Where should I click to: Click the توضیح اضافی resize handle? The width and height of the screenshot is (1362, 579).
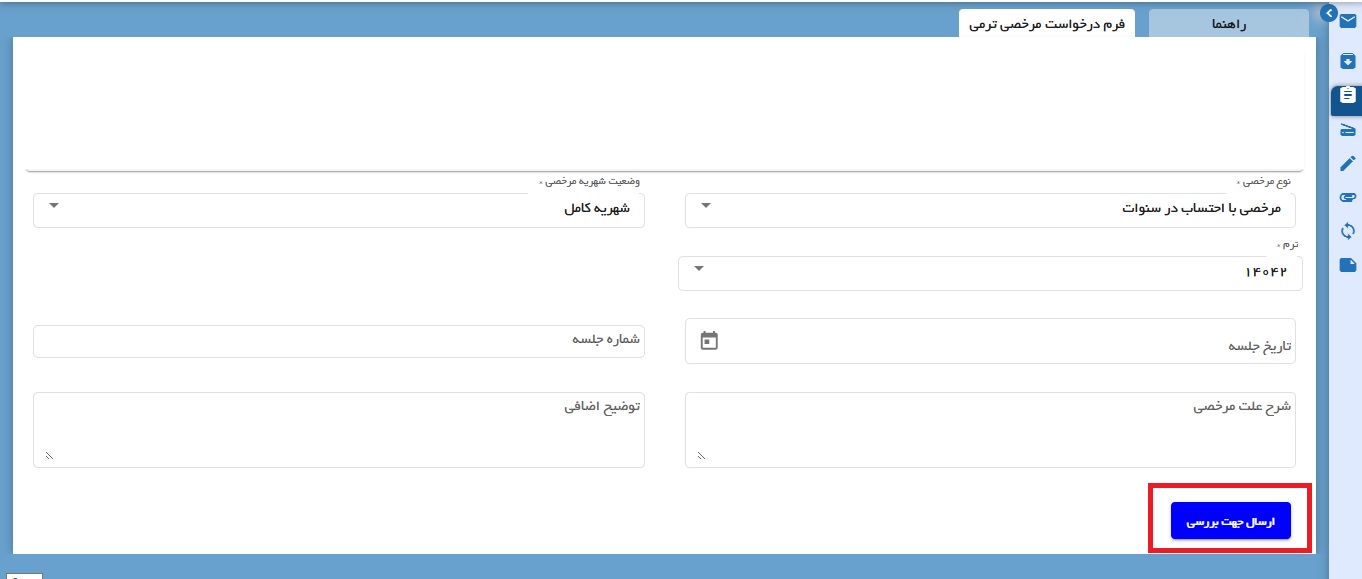tap(48, 456)
